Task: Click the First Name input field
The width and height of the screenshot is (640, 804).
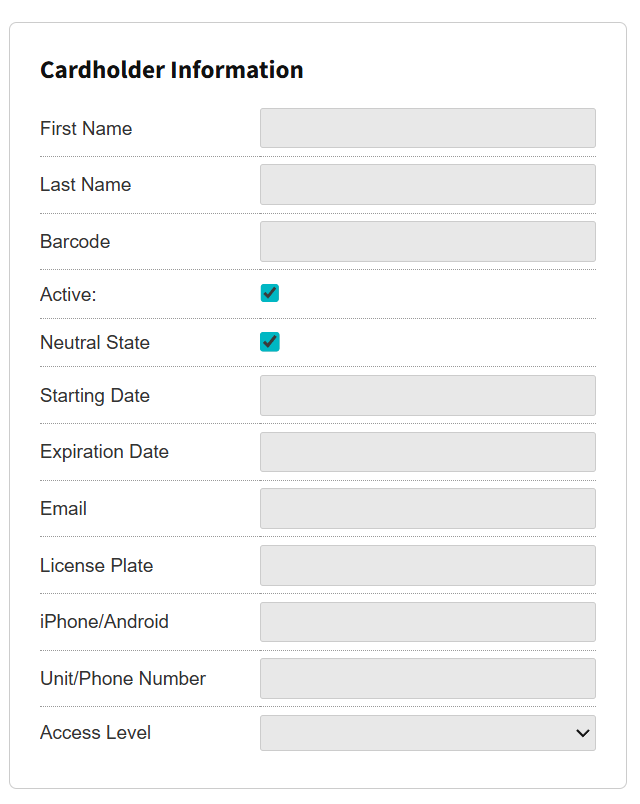Action: click(x=427, y=128)
